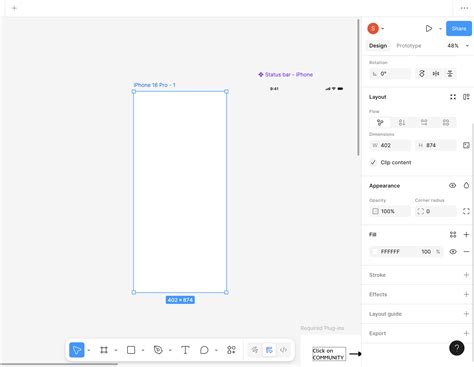Image resolution: width=474 pixels, height=367 pixels.
Task: Select the Comment tool
Action: (x=204, y=350)
